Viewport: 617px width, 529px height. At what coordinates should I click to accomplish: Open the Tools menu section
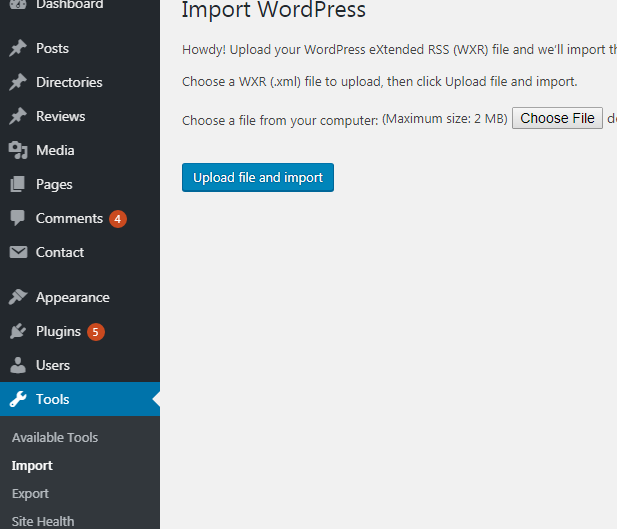(53, 399)
